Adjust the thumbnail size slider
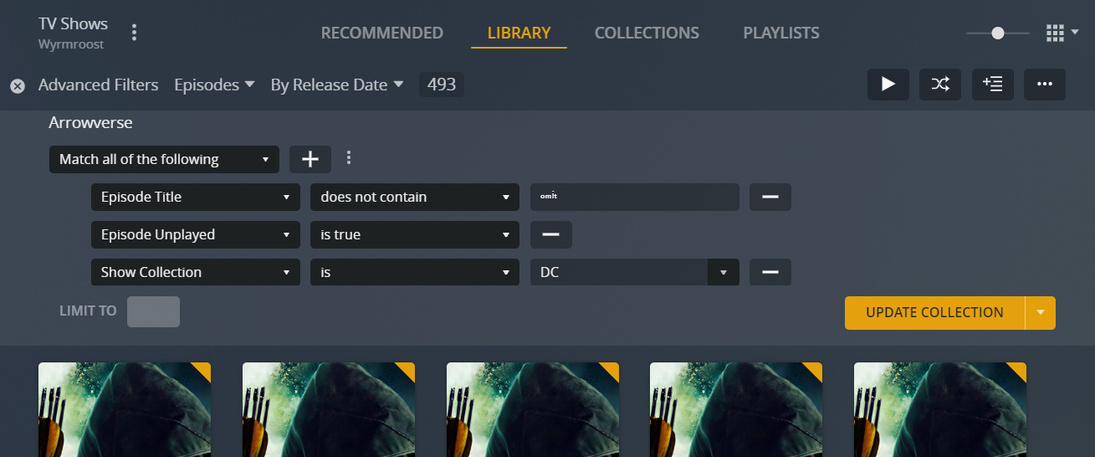Image resolution: width=1095 pixels, height=457 pixels. click(x=998, y=33)
